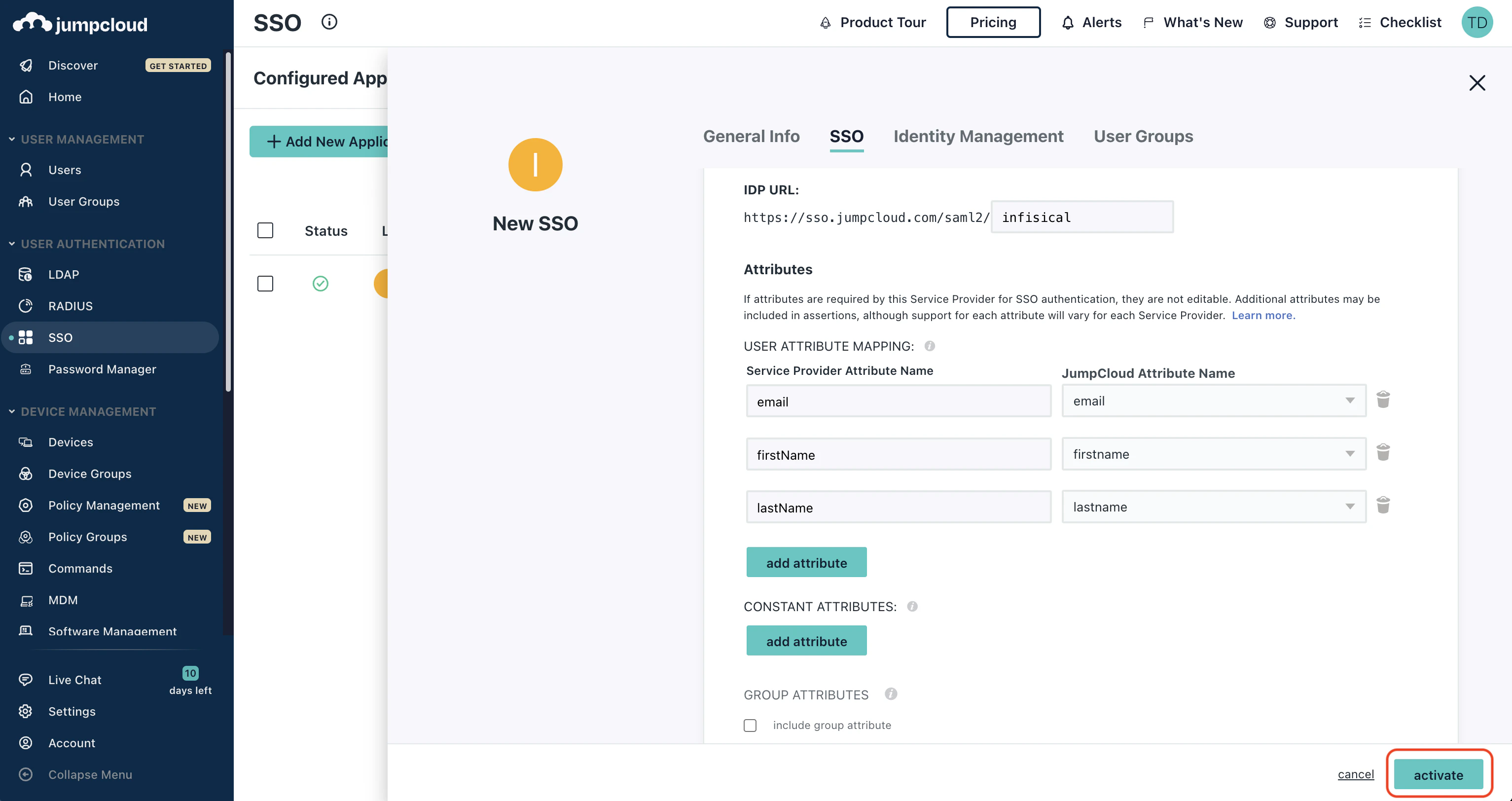
Task: Open Settings in sidebar
Action: point(72,712)
